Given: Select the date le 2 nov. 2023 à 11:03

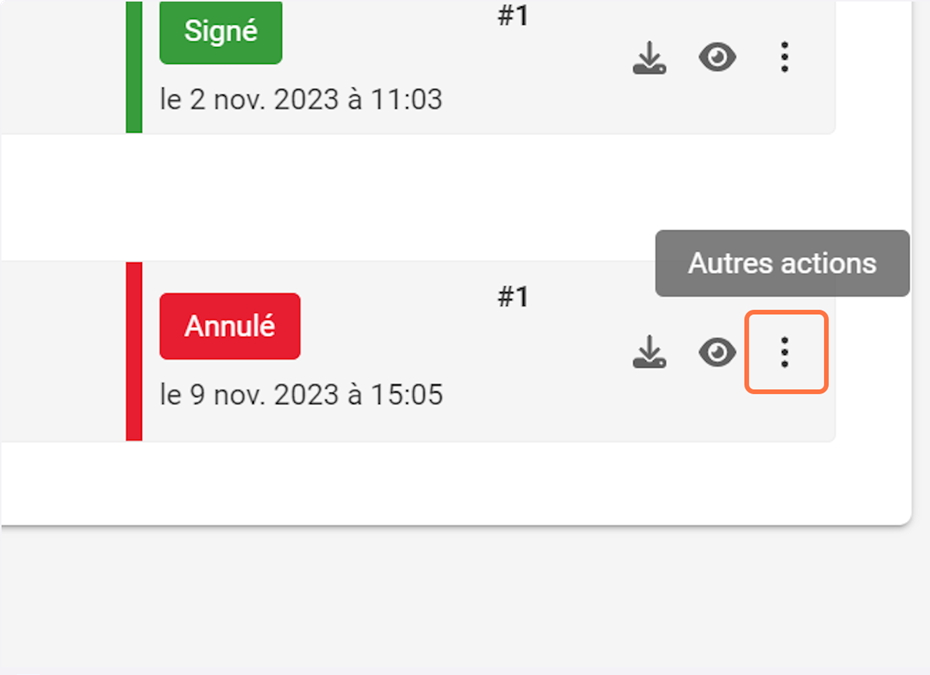Looking at the screenshot, I should pos(301,100).
